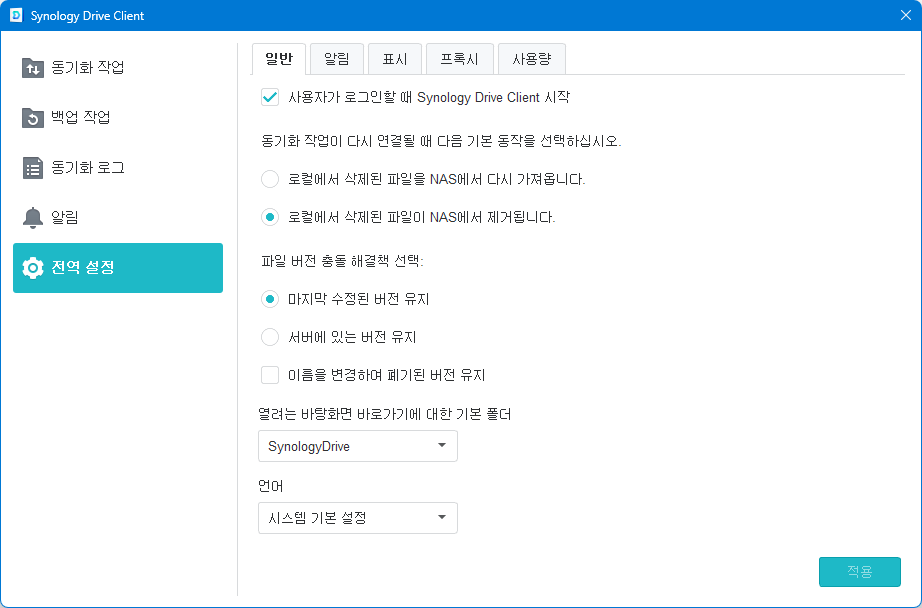Click the 동기화 작업 sync task icon

(x=33, y=68)
